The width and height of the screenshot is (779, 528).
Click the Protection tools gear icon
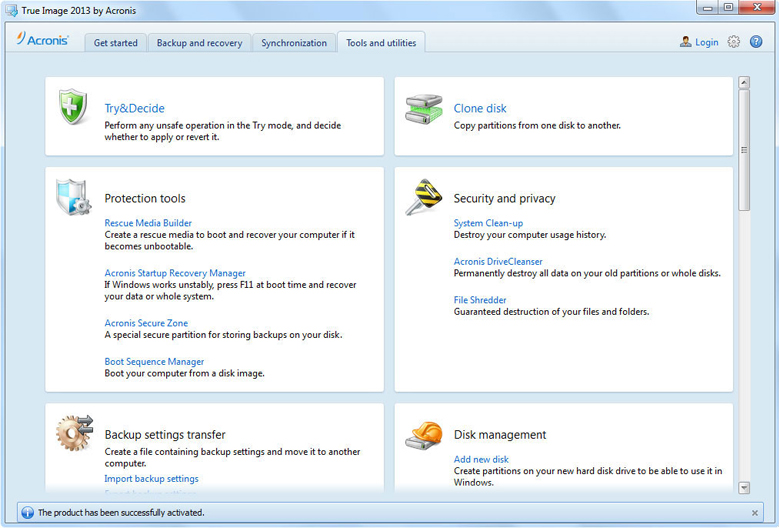[74, 198]
